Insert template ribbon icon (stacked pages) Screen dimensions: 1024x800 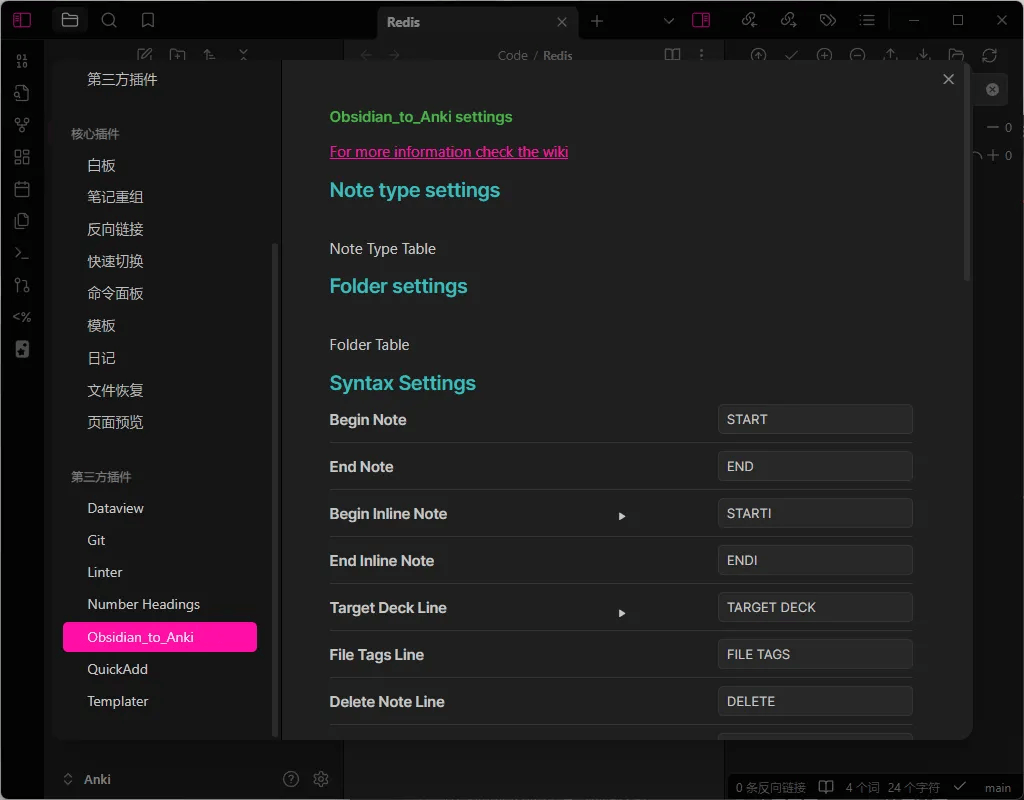coord(22,221)
